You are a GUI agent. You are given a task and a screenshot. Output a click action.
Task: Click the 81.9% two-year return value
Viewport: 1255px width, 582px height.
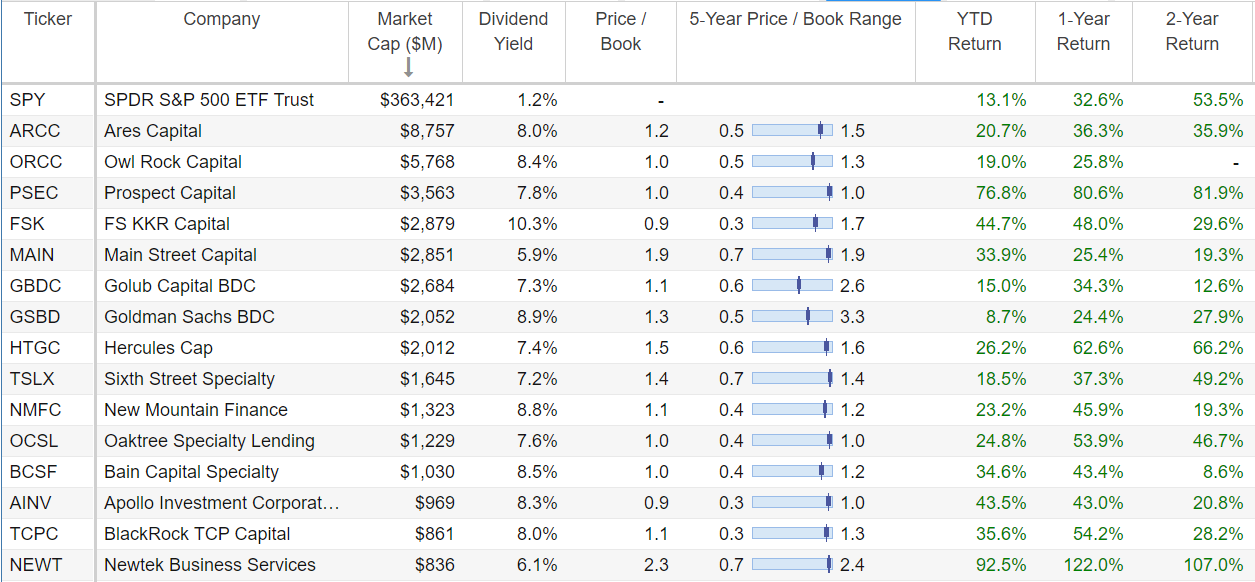coord(1218,193)
